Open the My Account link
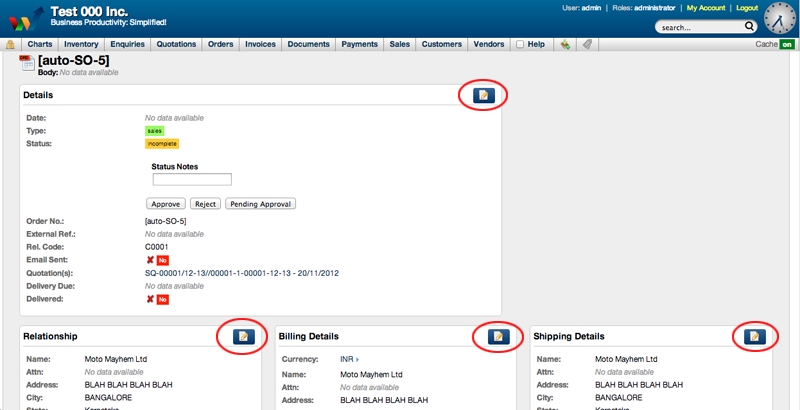The image size is (800, 410). pos(706,8)
